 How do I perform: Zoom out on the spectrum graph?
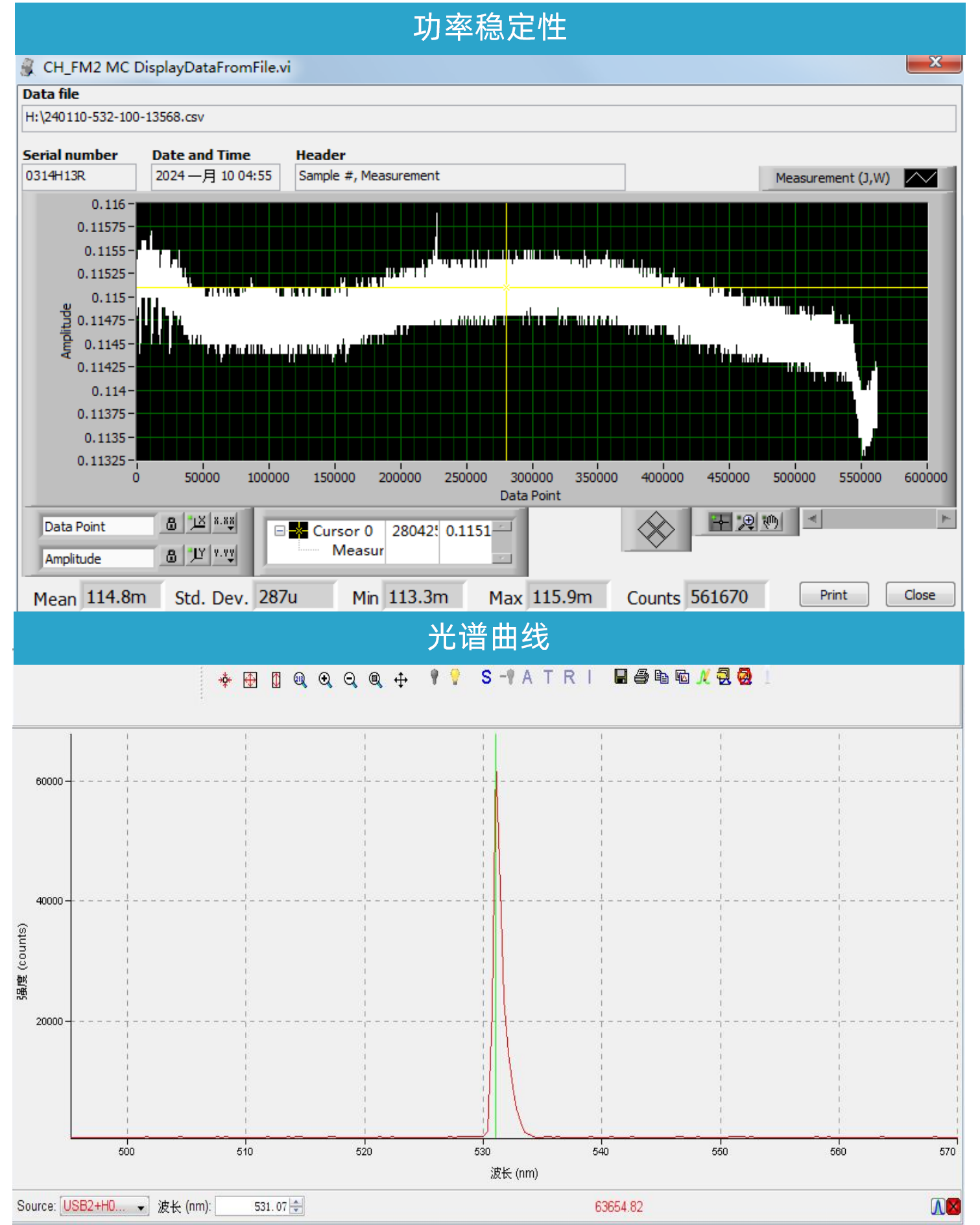pos(350,679)
